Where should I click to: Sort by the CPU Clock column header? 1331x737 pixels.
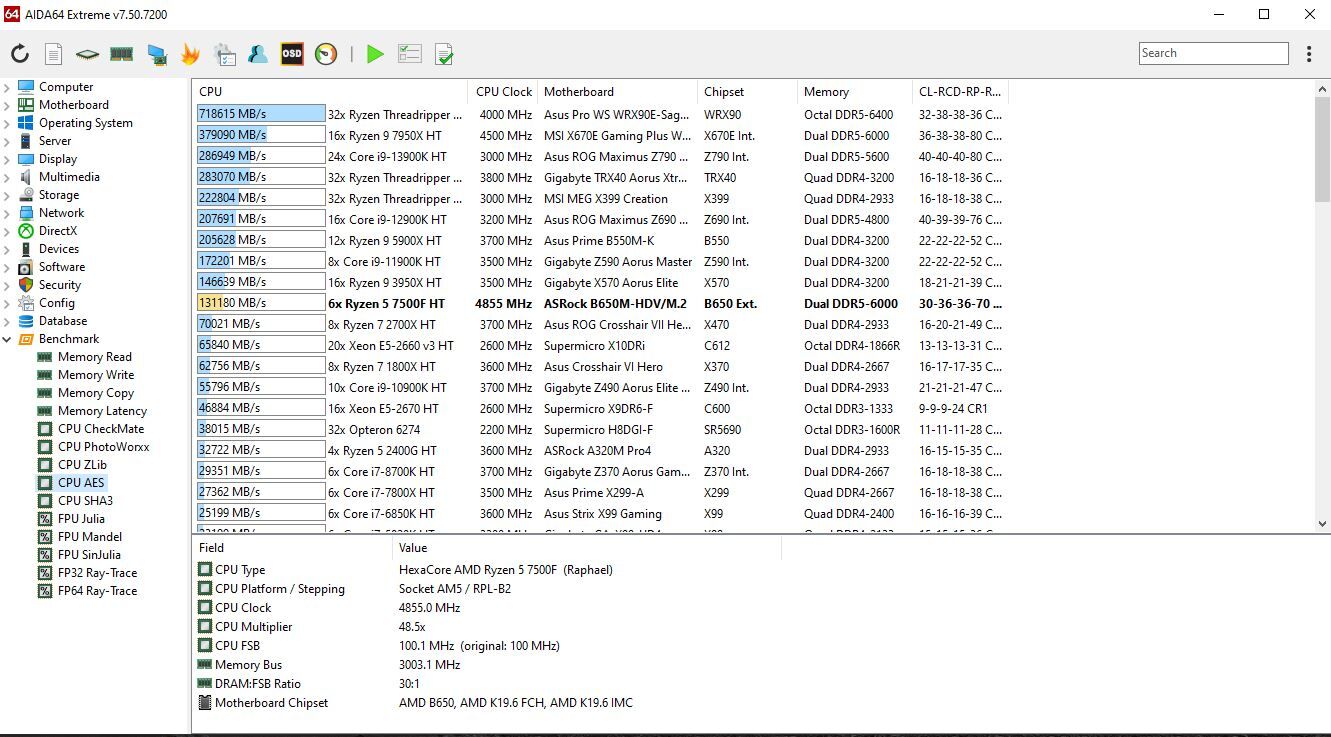pyautogui.click(x=503, y=92)
